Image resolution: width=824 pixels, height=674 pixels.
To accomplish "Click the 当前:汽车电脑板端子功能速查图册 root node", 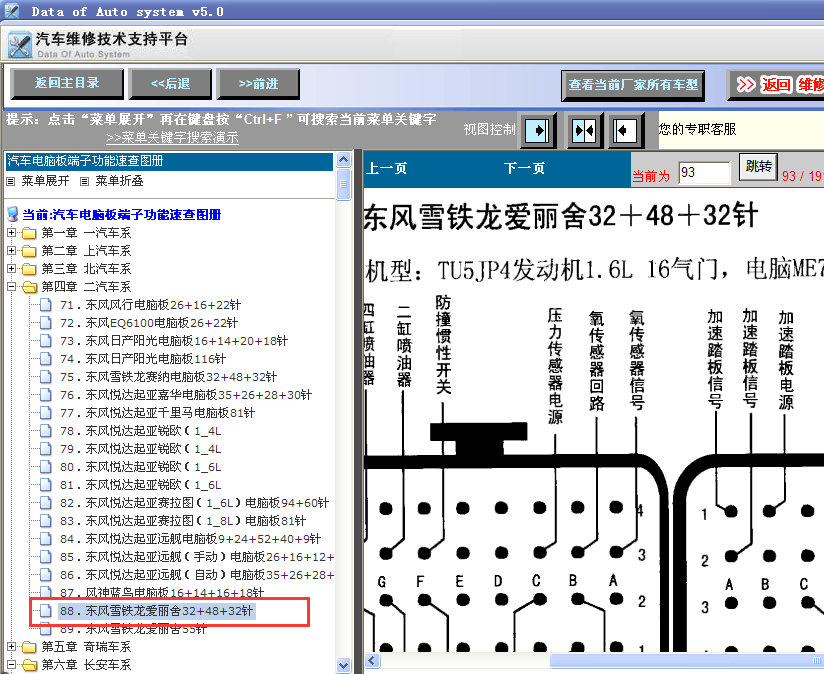I will point(121,214).
